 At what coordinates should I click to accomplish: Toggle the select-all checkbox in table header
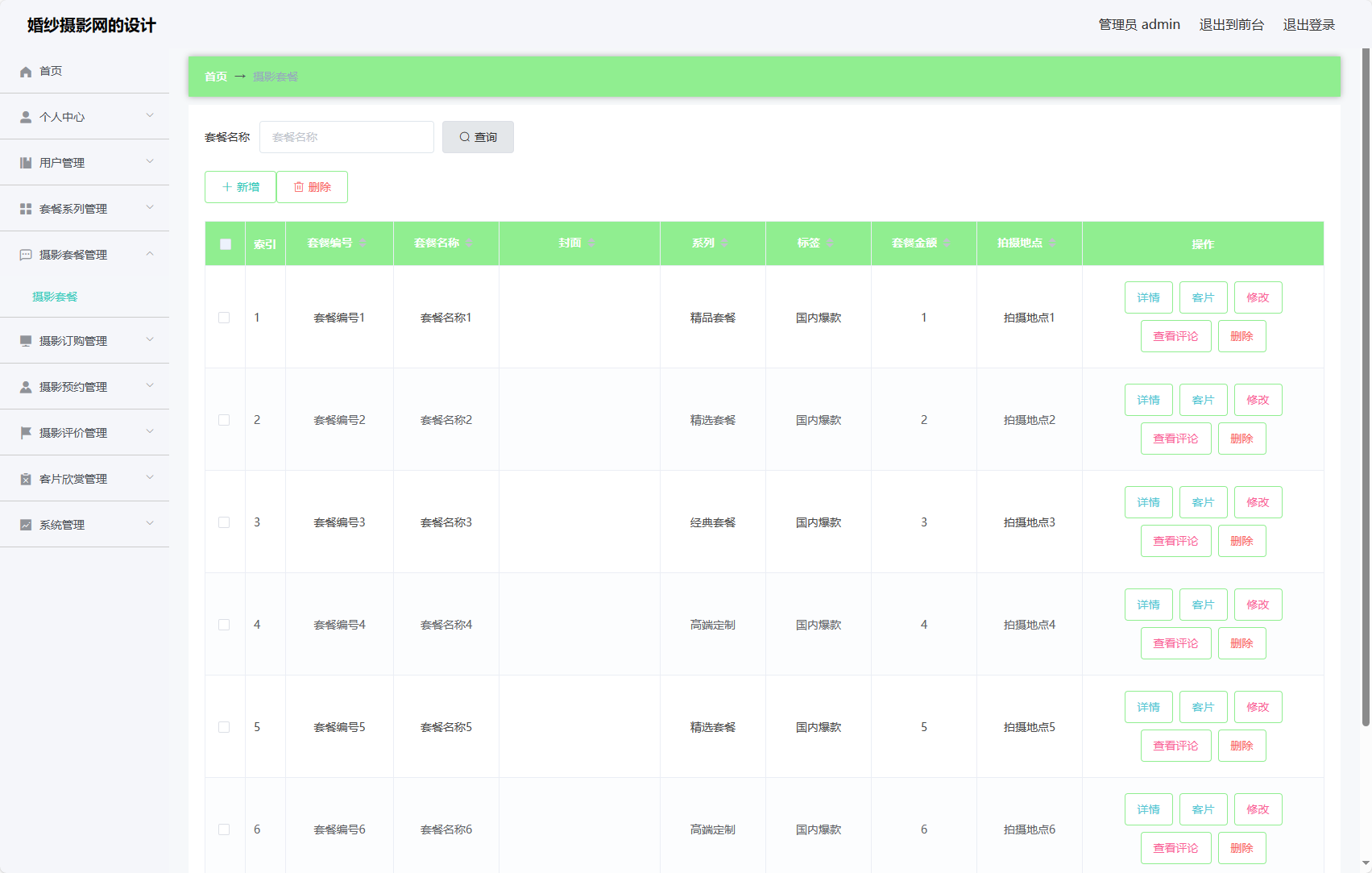(x=226, y=244)
